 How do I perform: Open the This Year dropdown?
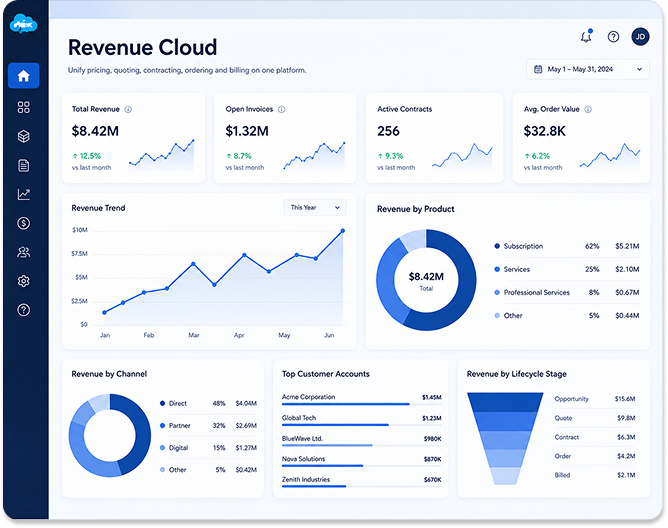coord(315,208)
